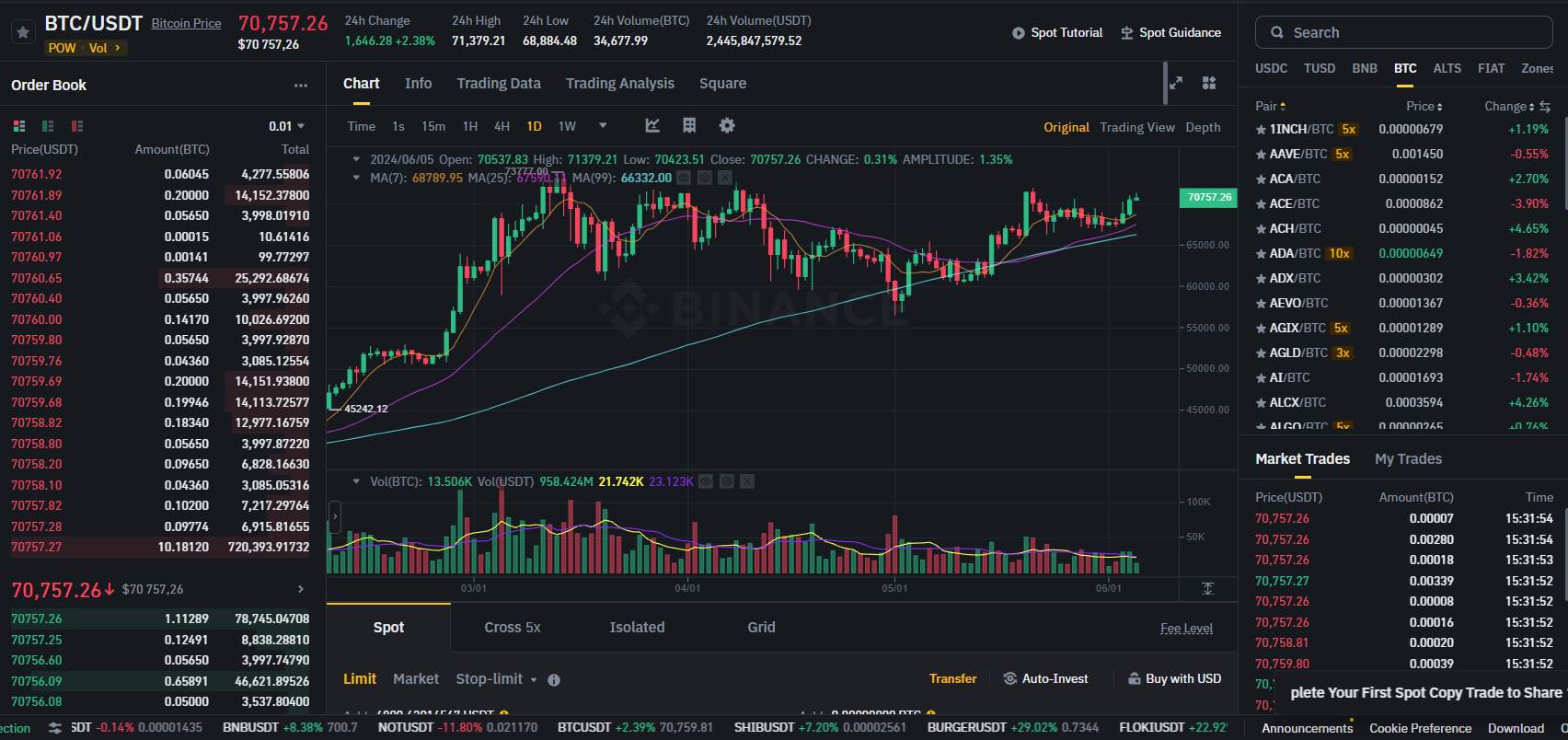Screen dimensions: 1568x740
Task: Switch Change/Volume column swap icon
Action: [1545, 107]
